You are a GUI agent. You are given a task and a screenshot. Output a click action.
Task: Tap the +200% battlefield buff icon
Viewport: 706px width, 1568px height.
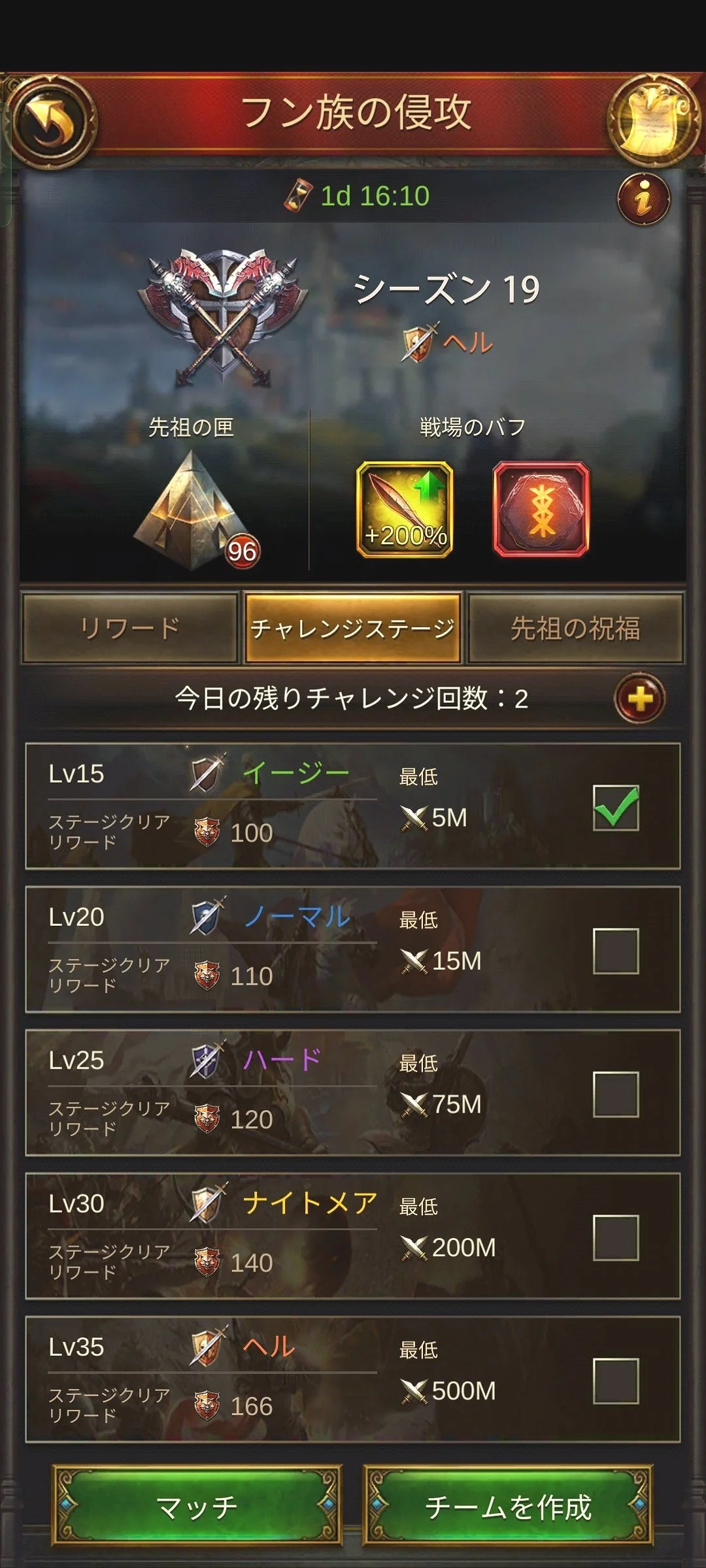click(x=405, y=510)
